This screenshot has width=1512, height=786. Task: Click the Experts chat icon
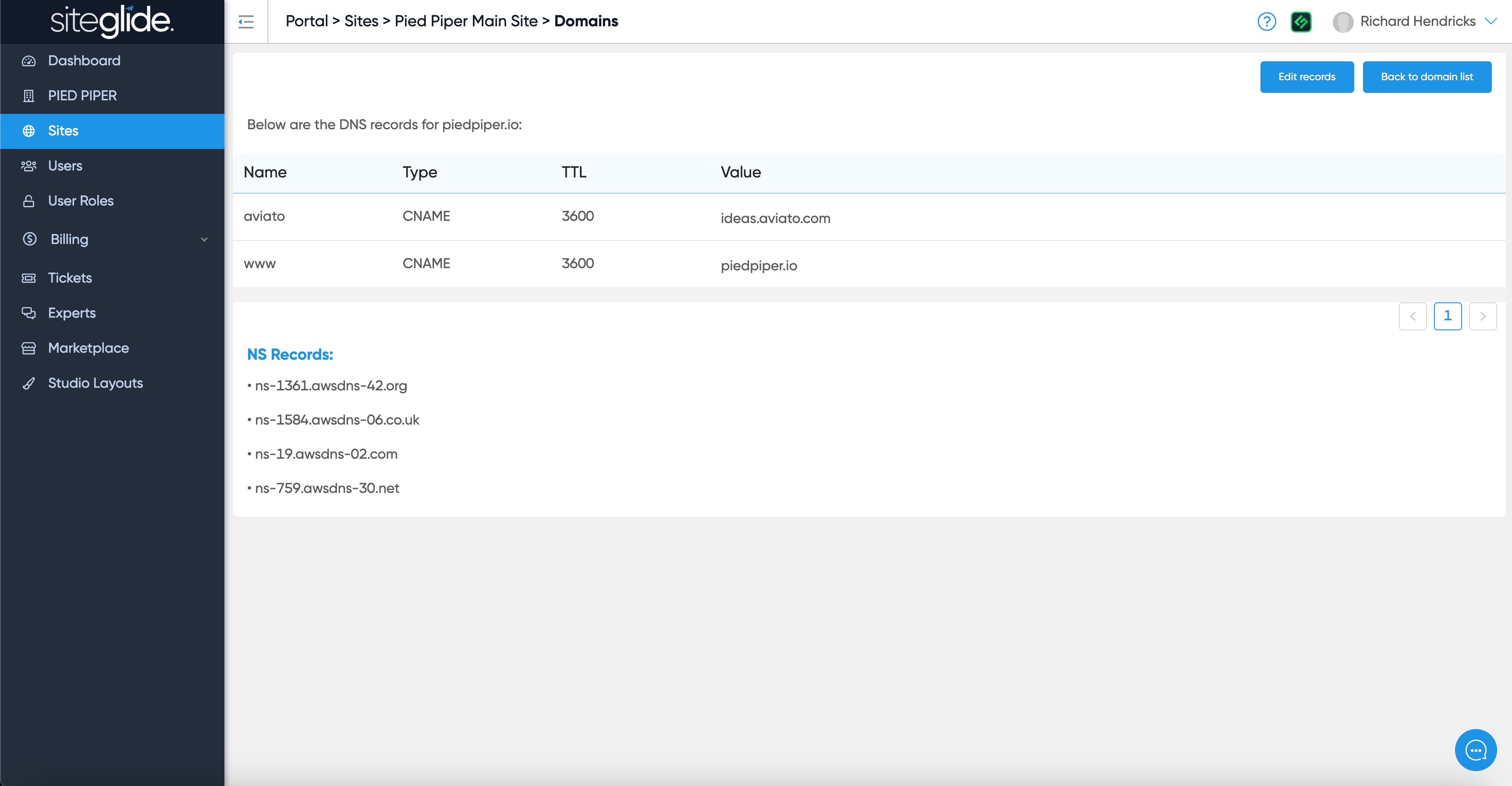click(29, 313)
